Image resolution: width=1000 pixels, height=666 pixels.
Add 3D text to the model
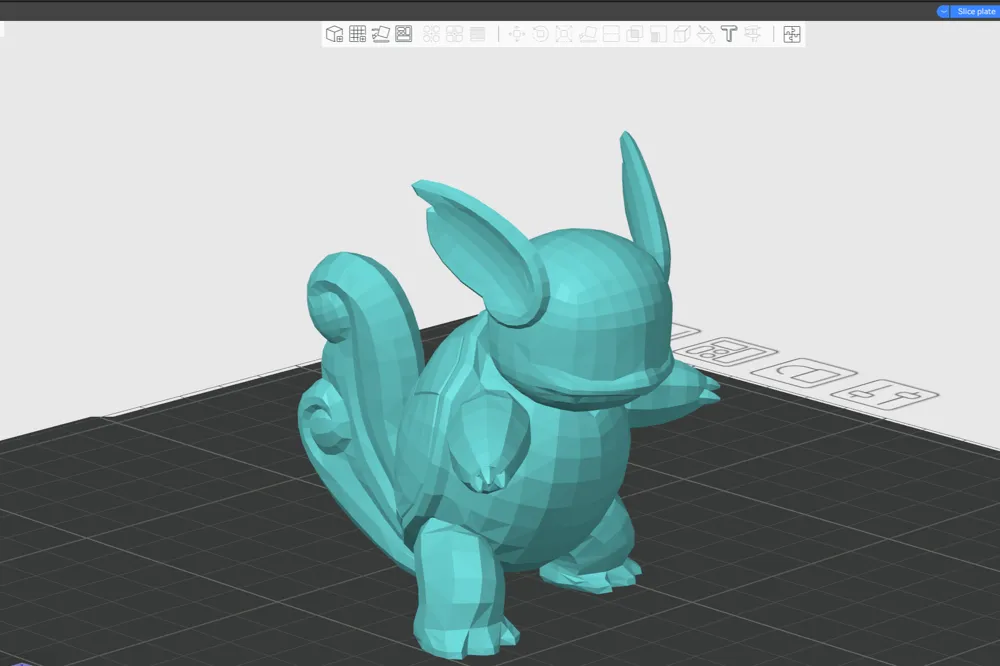click(x=728, y=34)
